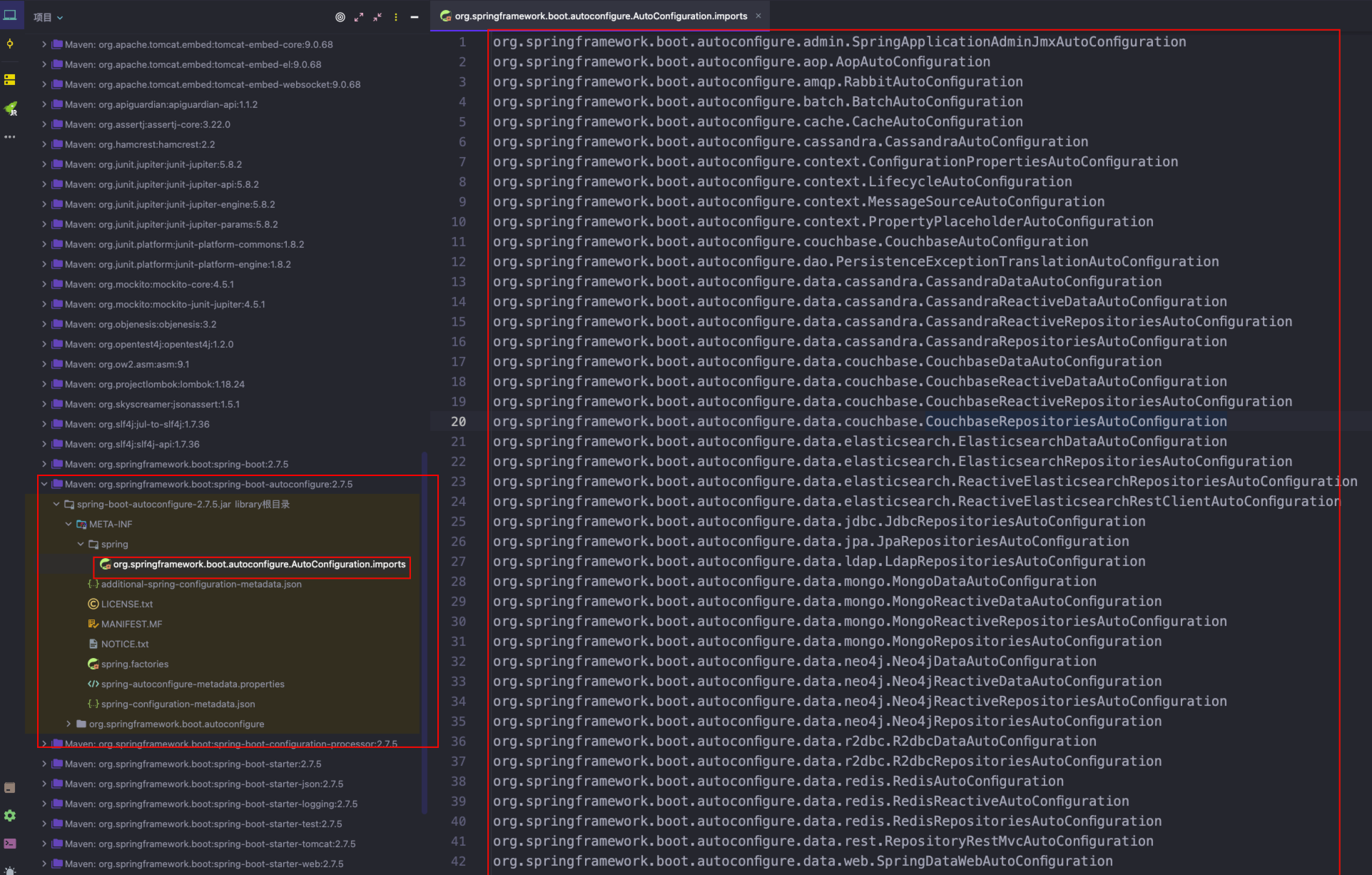Click the MongoDataAutoConfiguration line
This screenshot has width=1372, height=875.
pos(795,582)
